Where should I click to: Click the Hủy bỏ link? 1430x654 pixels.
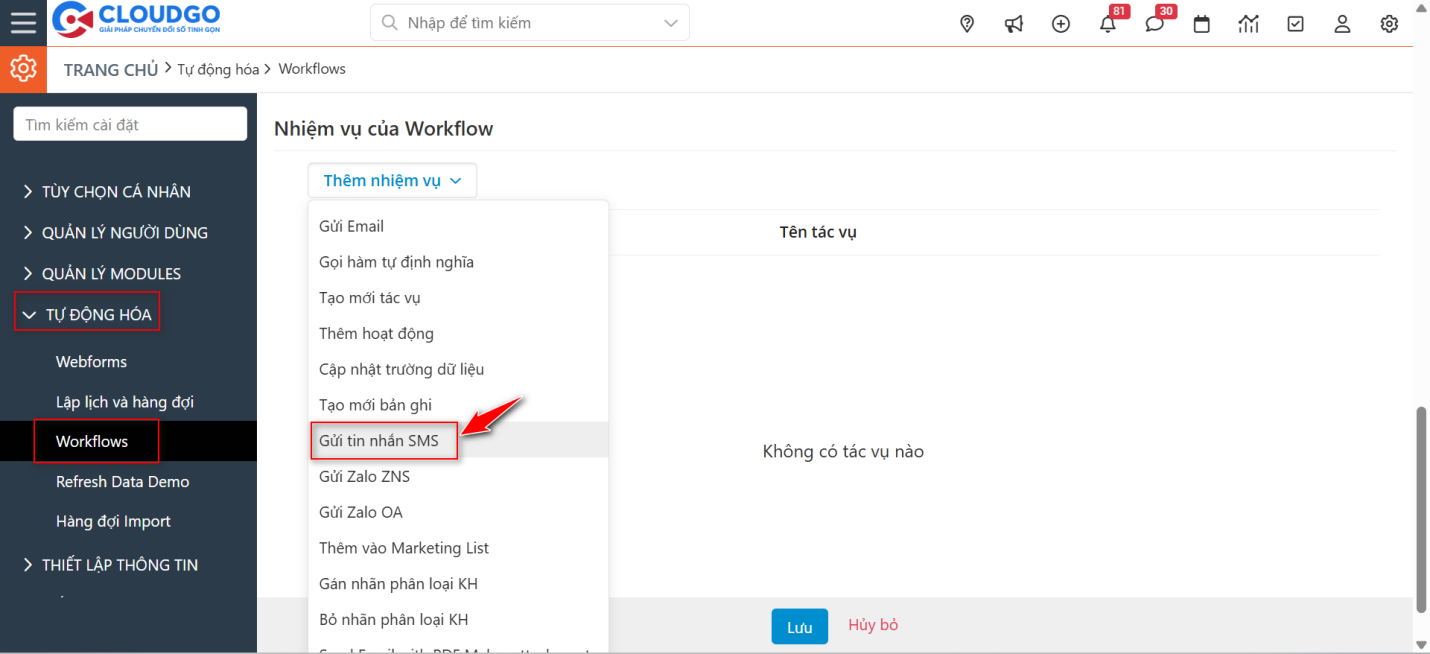pos(872,624)
